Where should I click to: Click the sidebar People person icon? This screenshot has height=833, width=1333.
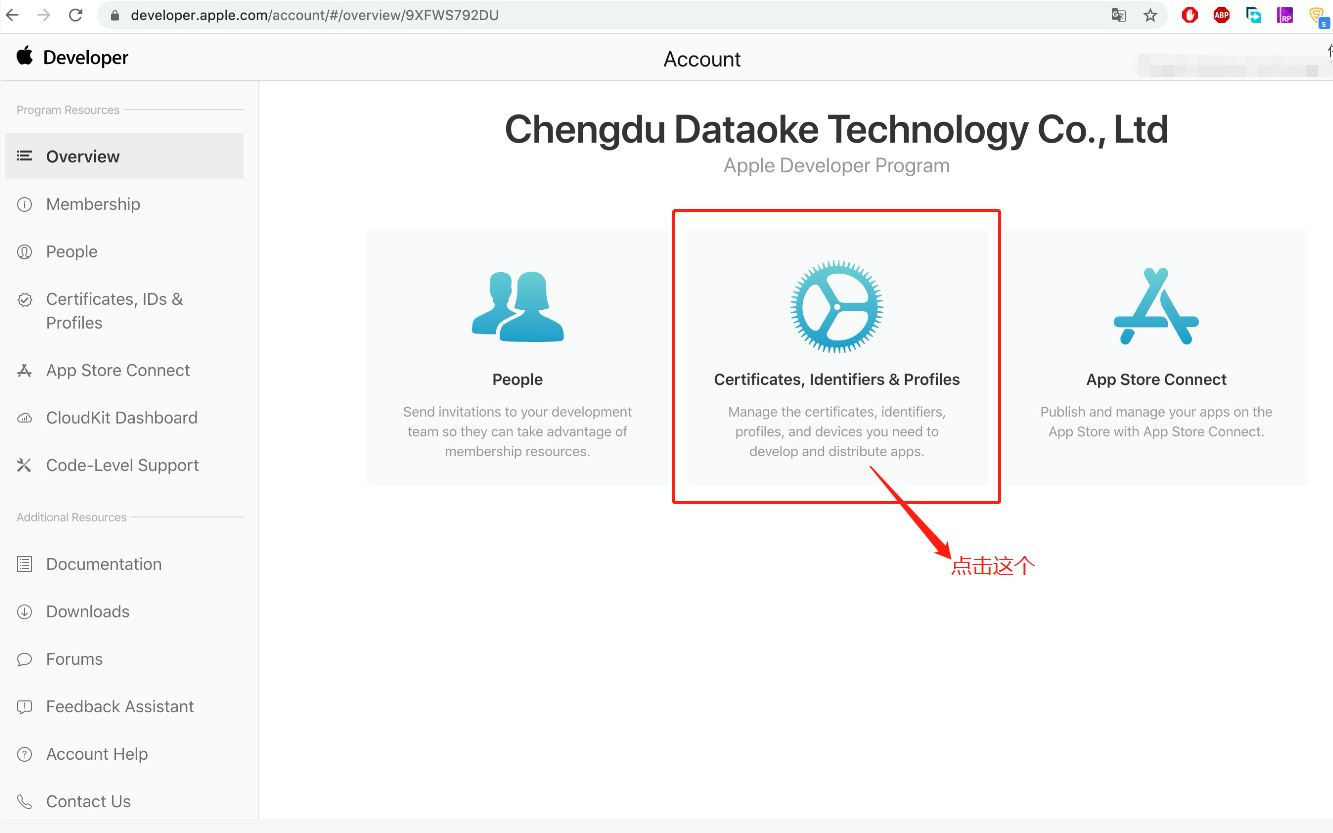click(x=25, y=252)
